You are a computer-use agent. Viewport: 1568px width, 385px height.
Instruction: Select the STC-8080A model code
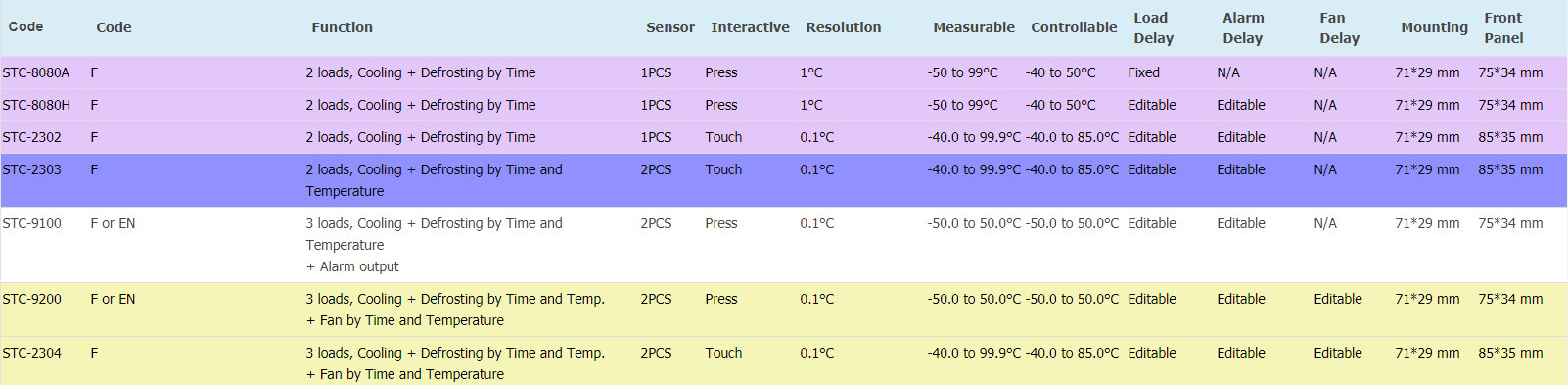pos(36,72)
